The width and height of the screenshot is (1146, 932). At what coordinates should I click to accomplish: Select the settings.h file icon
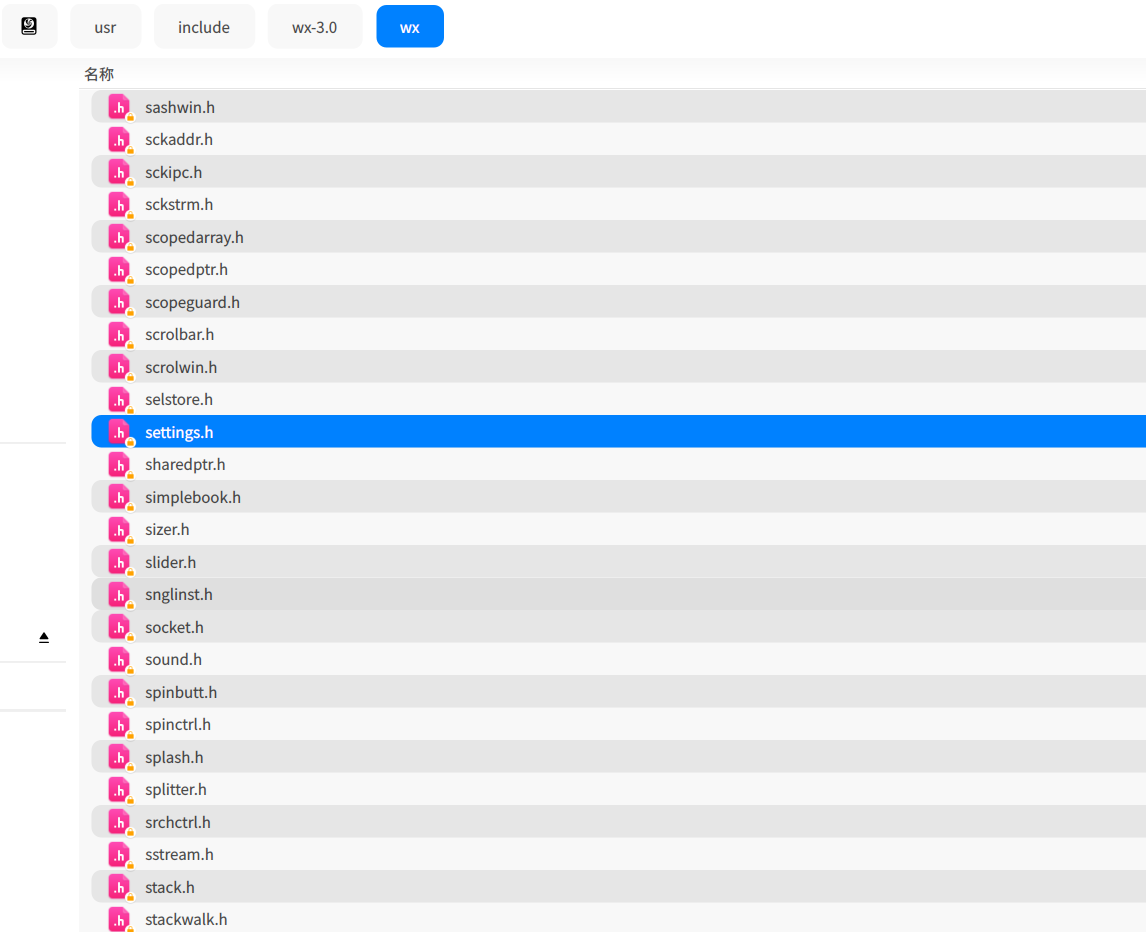[x=120, y=433]
